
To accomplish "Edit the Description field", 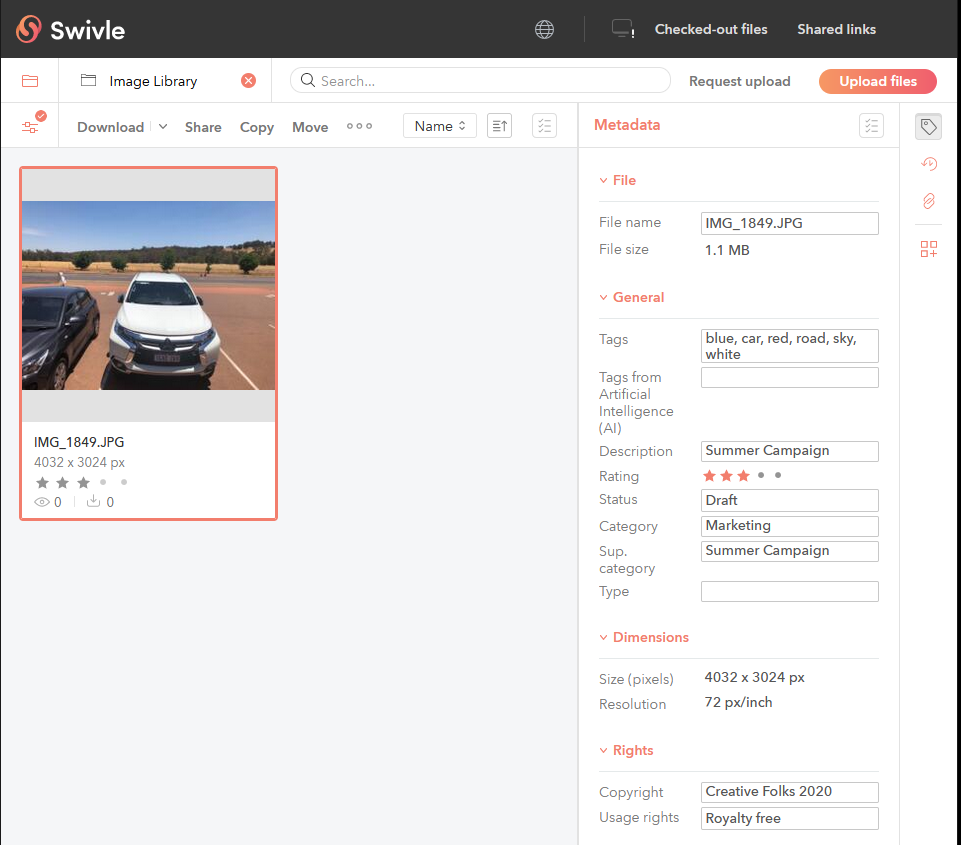I will [x=789, y=451].
